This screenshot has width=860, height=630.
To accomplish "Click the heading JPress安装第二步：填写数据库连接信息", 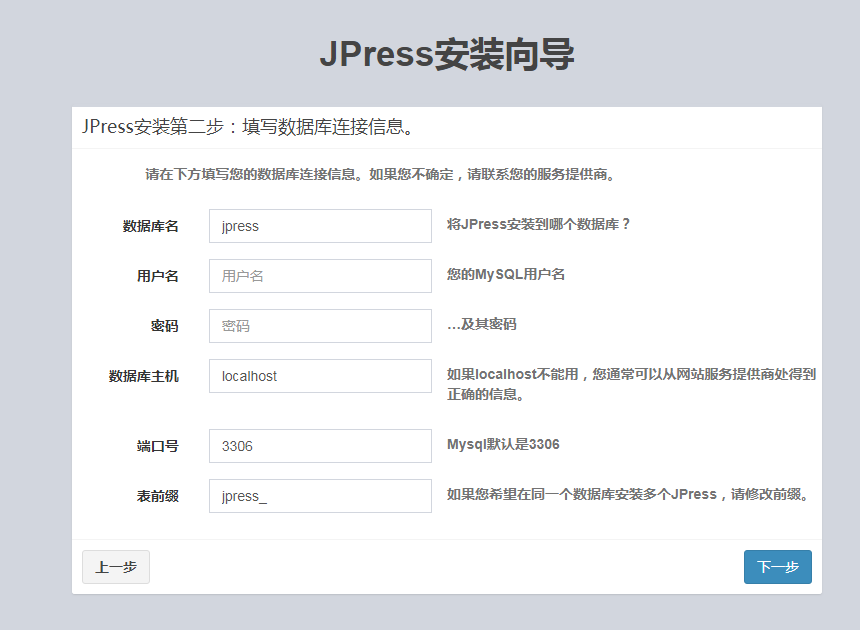I will 248,127.
